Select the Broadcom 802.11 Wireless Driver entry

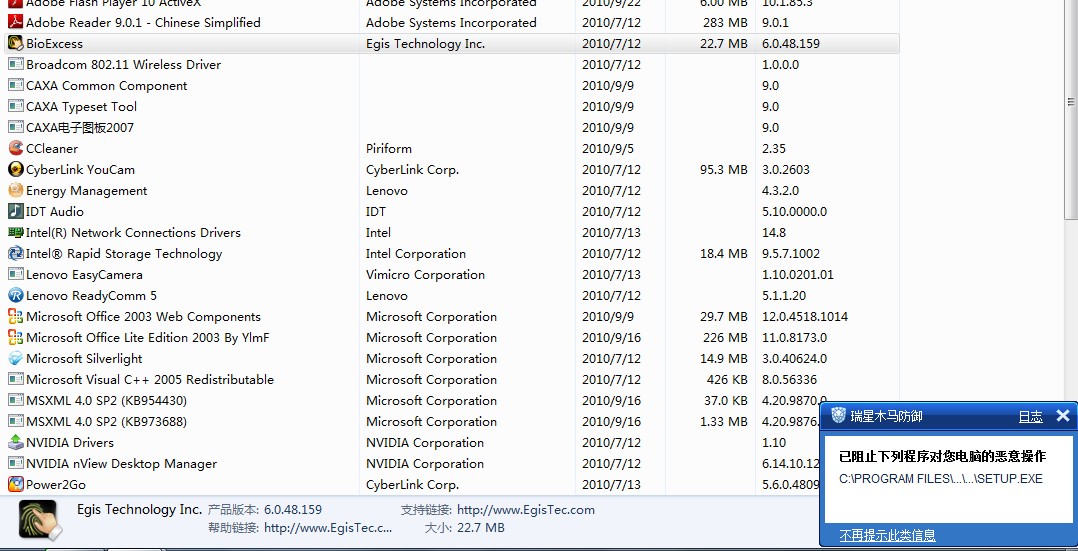(x=123, y=64)
